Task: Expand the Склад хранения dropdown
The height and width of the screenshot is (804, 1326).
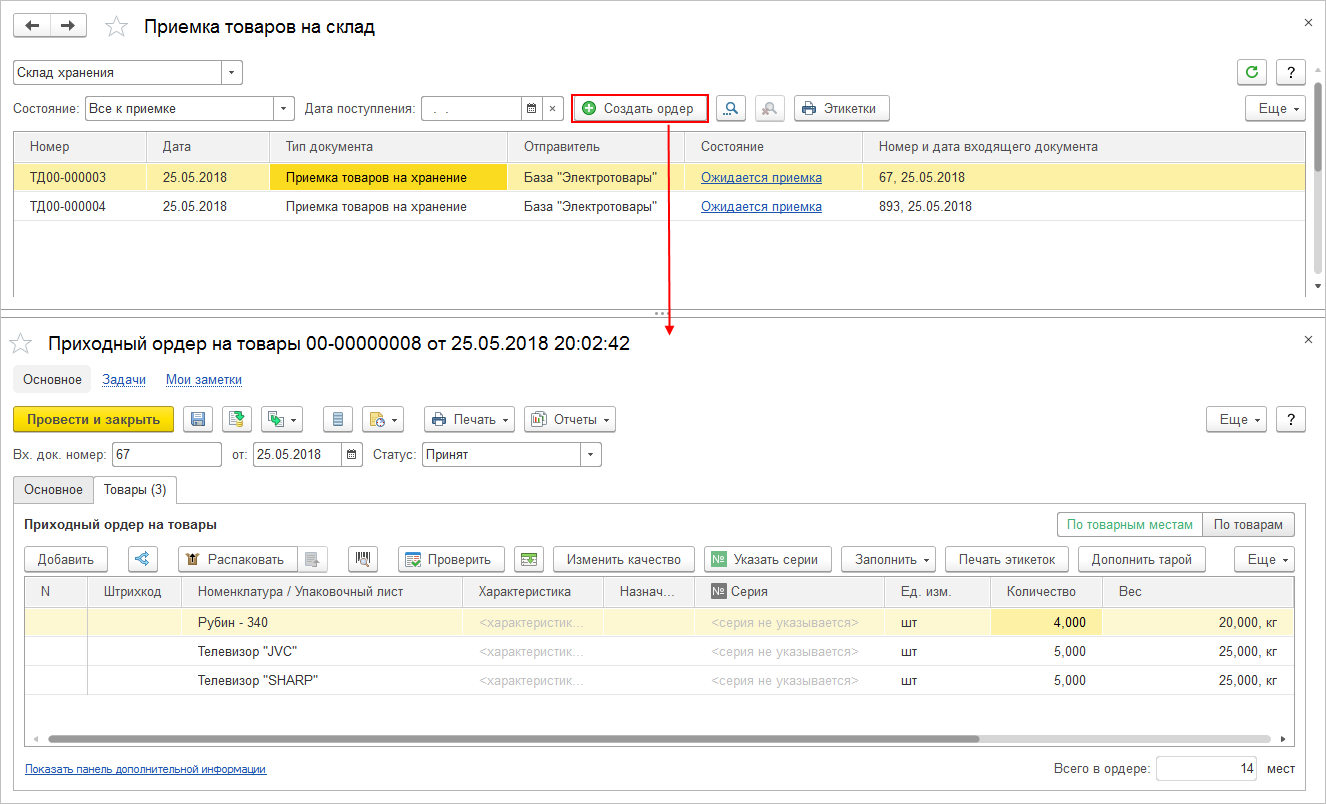Action: (232, 73)
